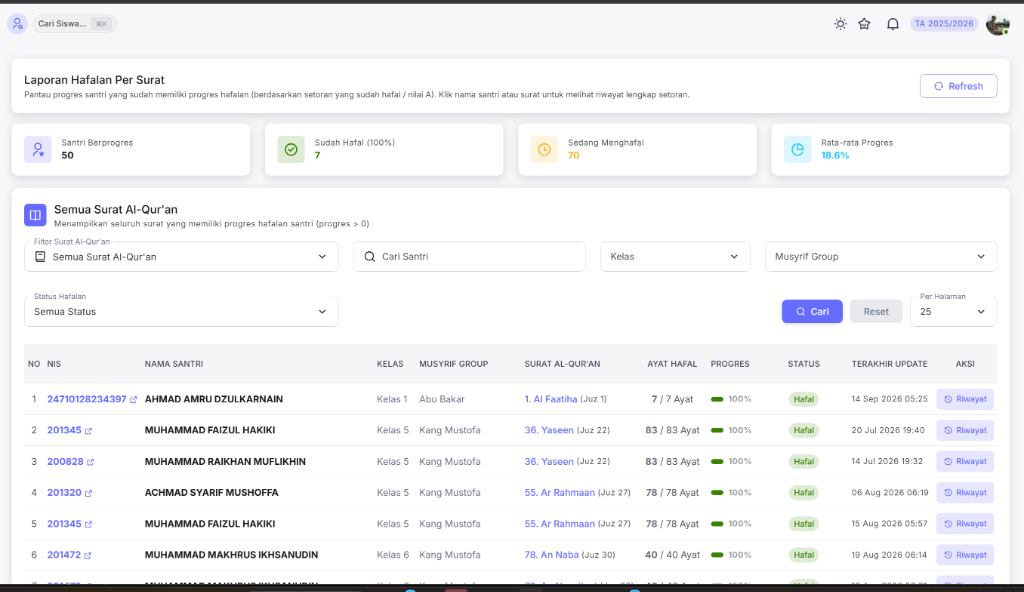Click the student search icon in top-left corner
1024x592 pixels.
click(18, 24)
